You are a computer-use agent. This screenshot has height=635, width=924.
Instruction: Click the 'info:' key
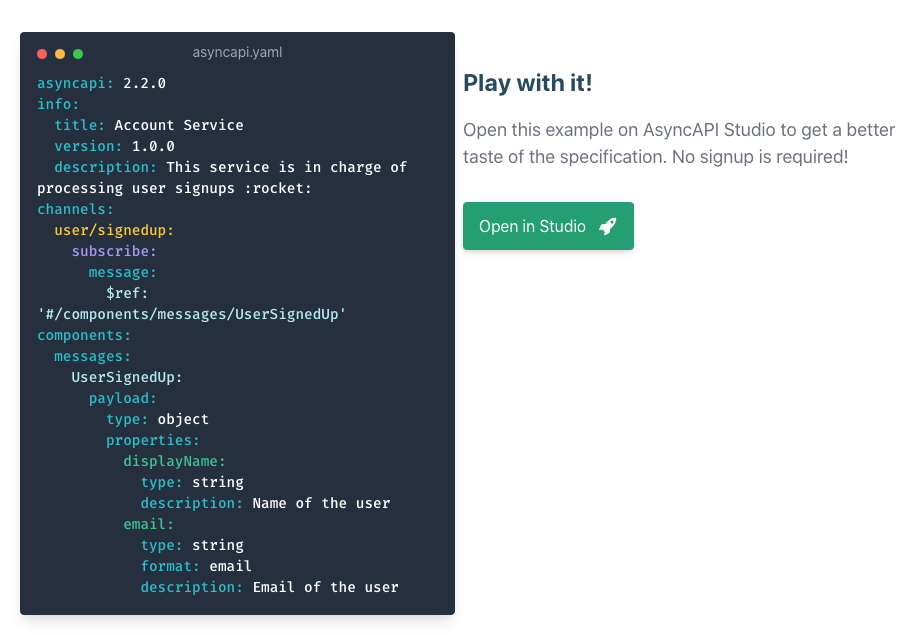tap(58, 104)
